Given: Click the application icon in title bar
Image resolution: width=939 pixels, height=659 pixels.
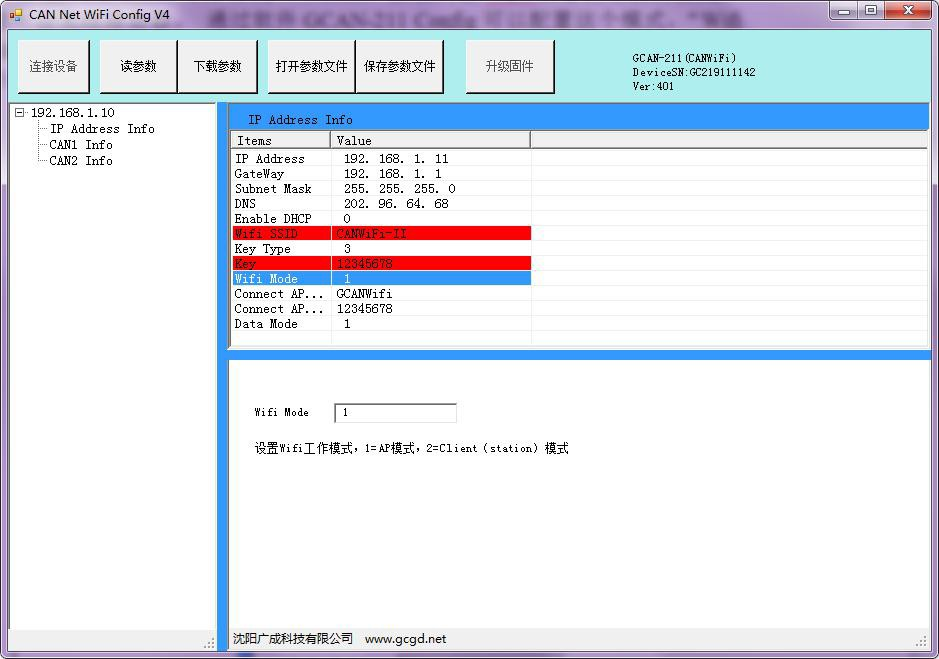Looking at the screenshot, I should (x=15, y=15).
